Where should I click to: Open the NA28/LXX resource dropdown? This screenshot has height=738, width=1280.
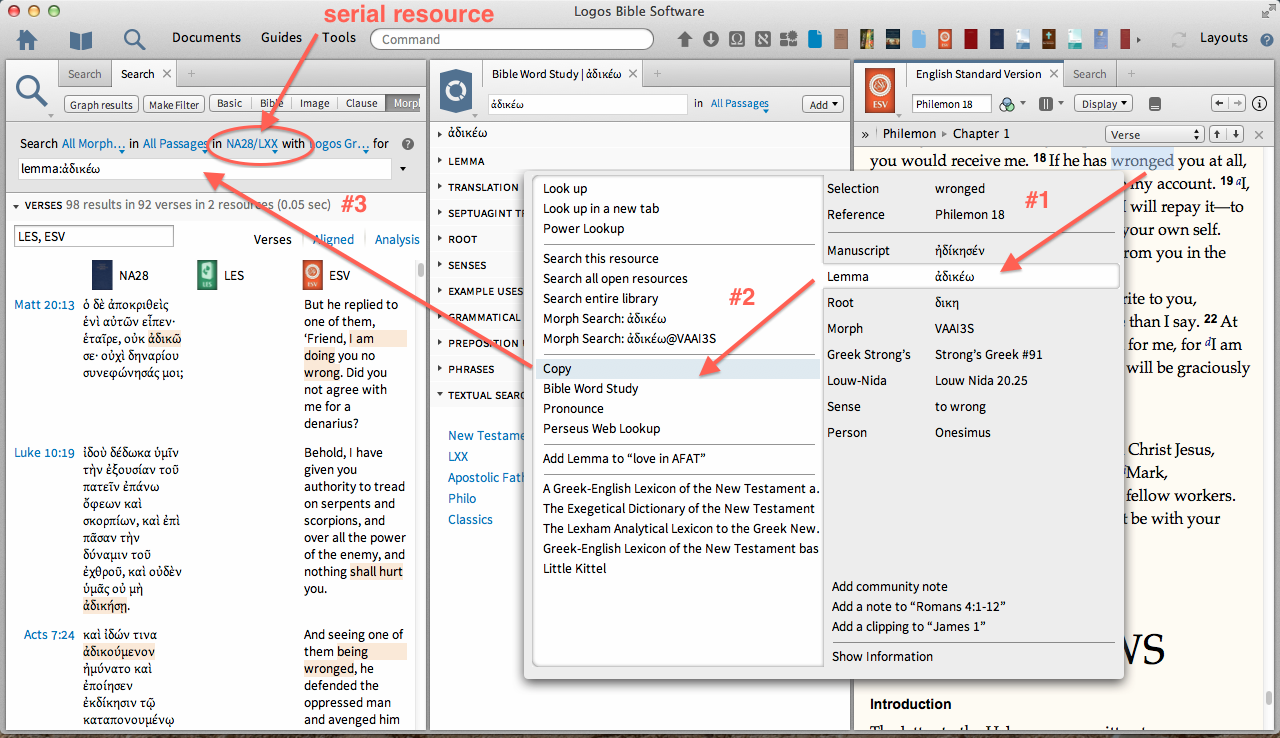point(253,144)
